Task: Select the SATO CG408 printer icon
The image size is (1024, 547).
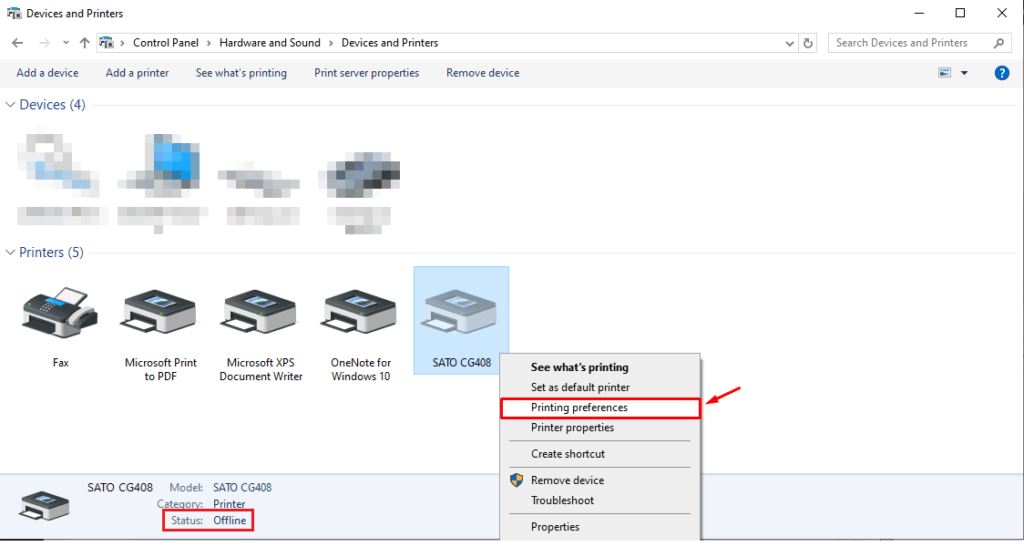Action: [x=461, y=312]
